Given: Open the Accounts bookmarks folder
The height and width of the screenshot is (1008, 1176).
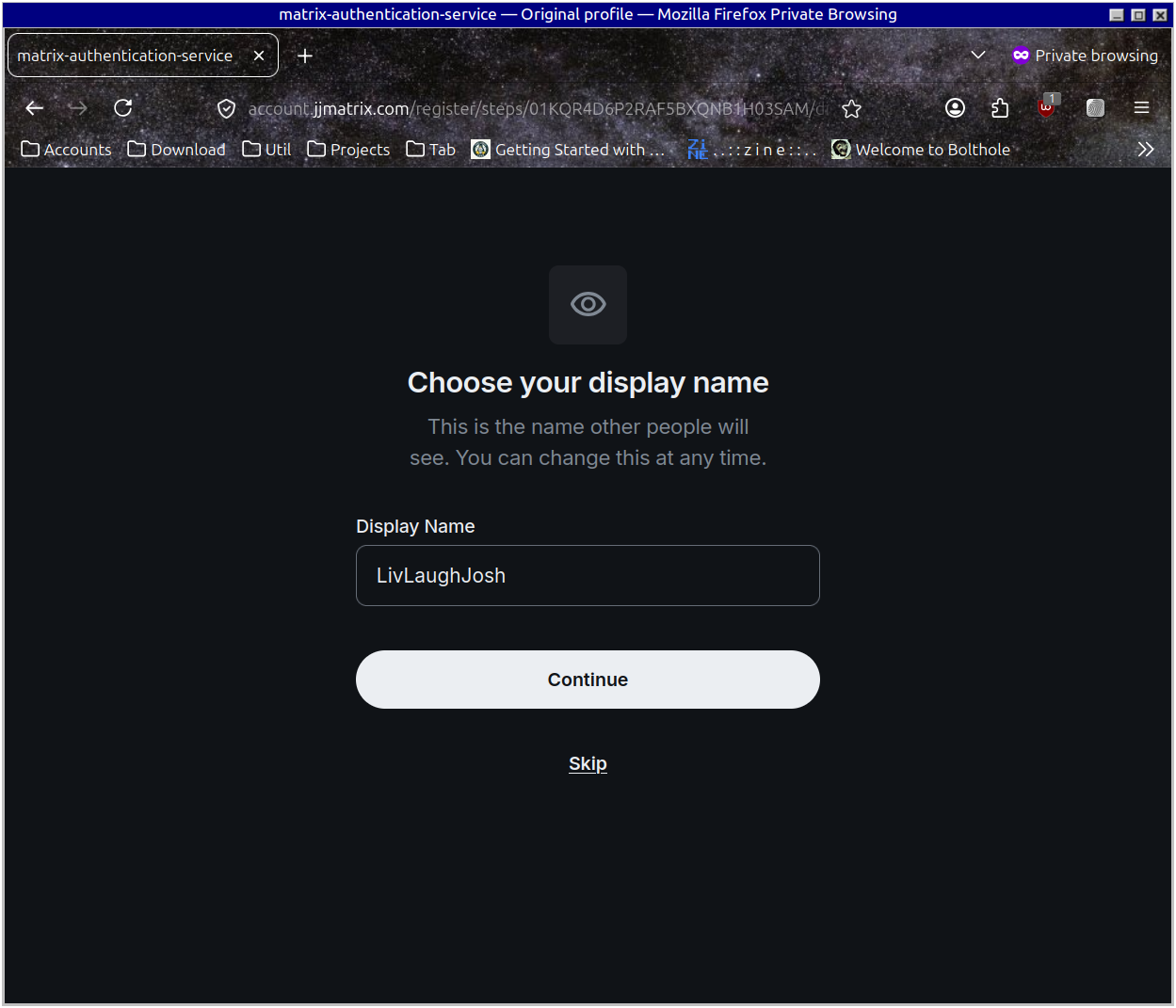Looking at the screenshot, I should click(x=66, y=150).
